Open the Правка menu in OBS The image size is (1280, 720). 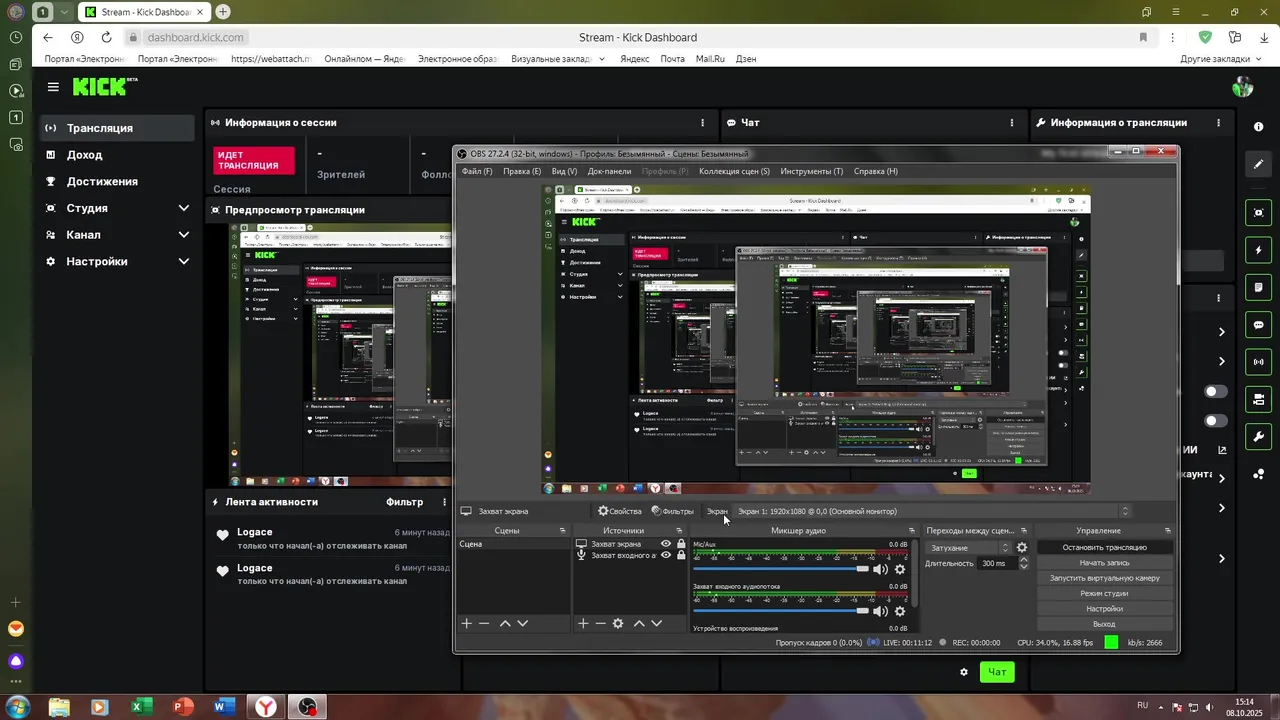coord(522,171)
